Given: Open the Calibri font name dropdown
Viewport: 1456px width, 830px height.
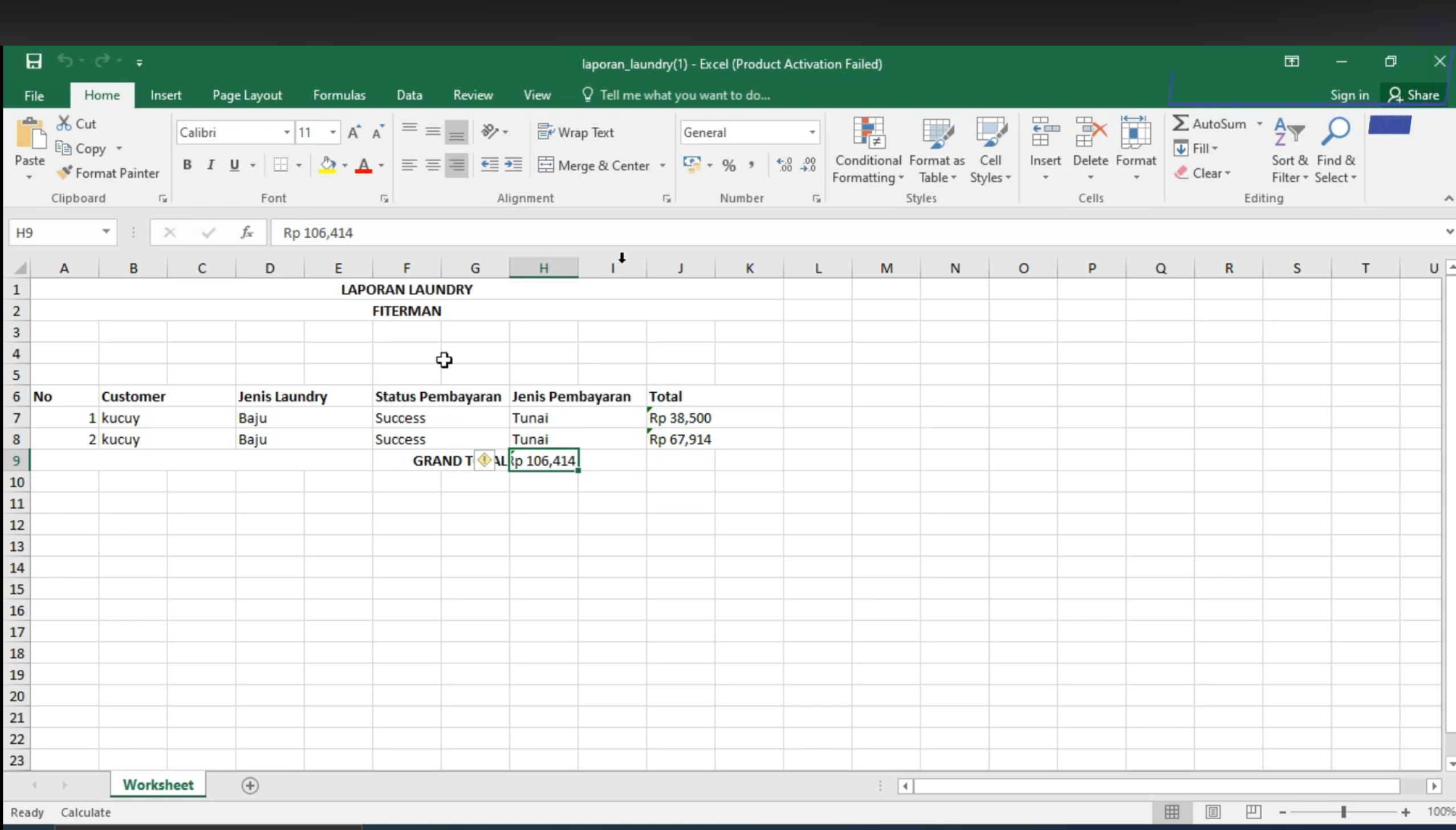Looking at the screenshot, I should (287, 132).
